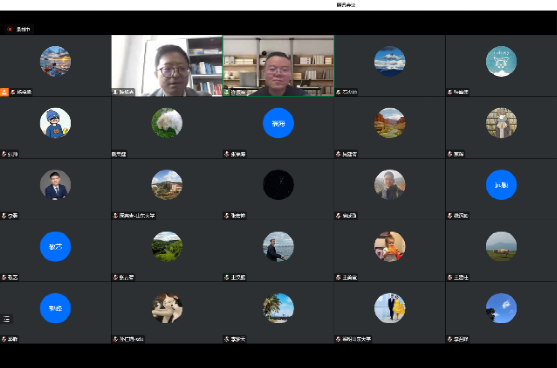
Task: Select the green-bordered active speaker video
Action: [278, 65]
